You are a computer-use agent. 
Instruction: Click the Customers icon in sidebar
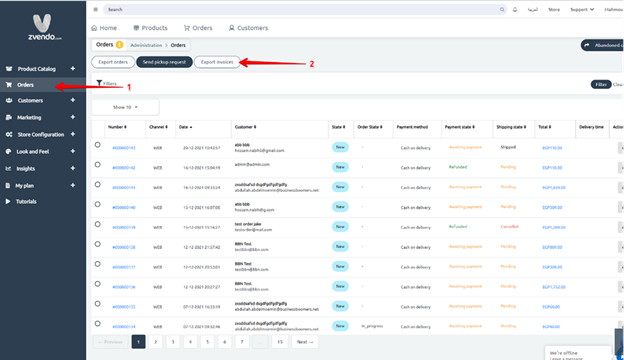pyautogui.click(x=9, y=101)
